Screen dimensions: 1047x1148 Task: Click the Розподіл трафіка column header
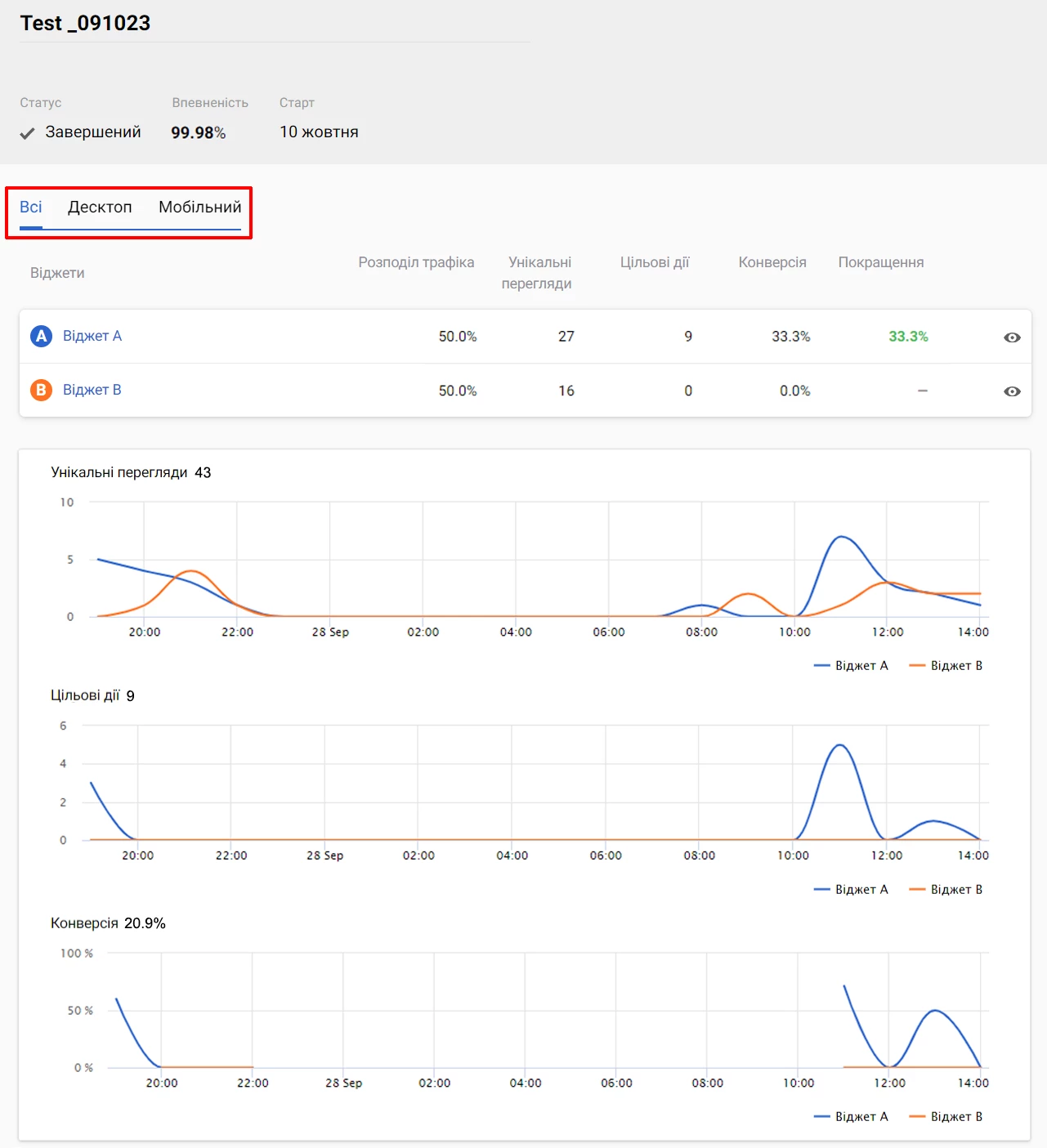(x=416, y=262)
